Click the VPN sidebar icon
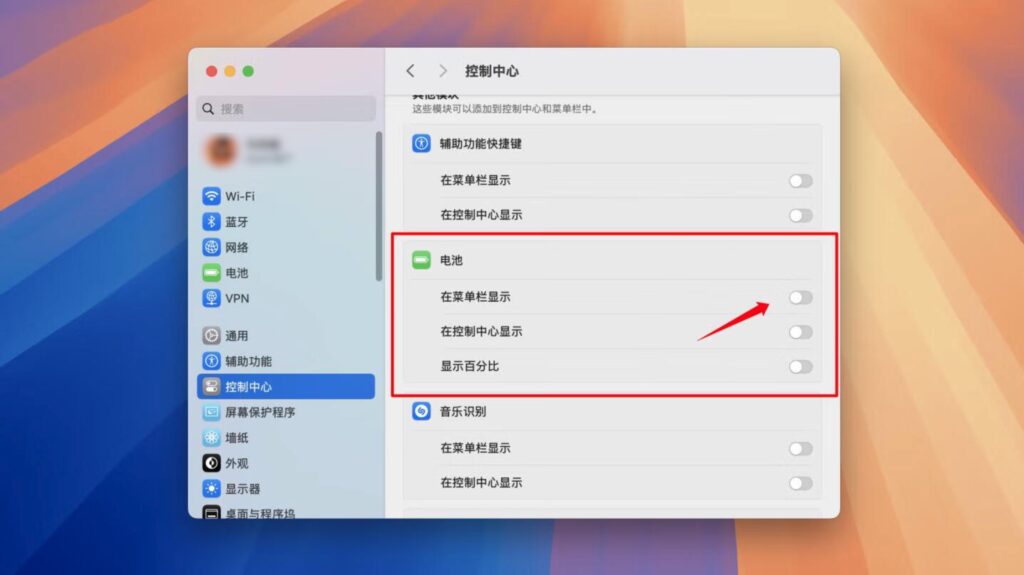This screenshot has width=1024, height=575. (211, 298)
